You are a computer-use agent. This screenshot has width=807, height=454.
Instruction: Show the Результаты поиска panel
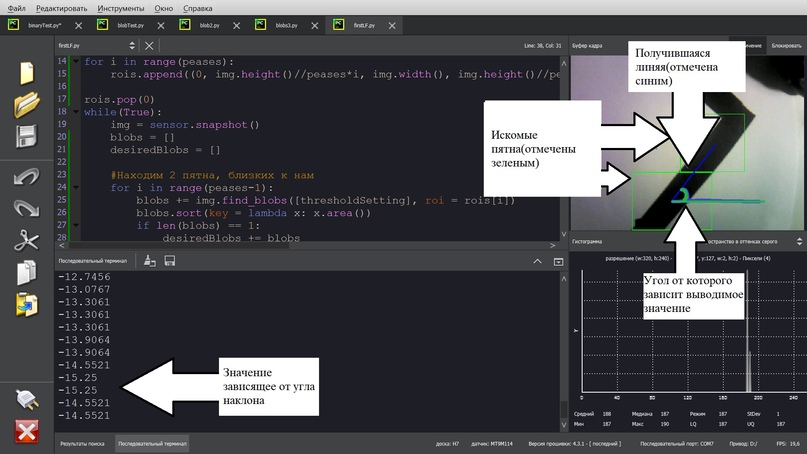pos(82,444)
